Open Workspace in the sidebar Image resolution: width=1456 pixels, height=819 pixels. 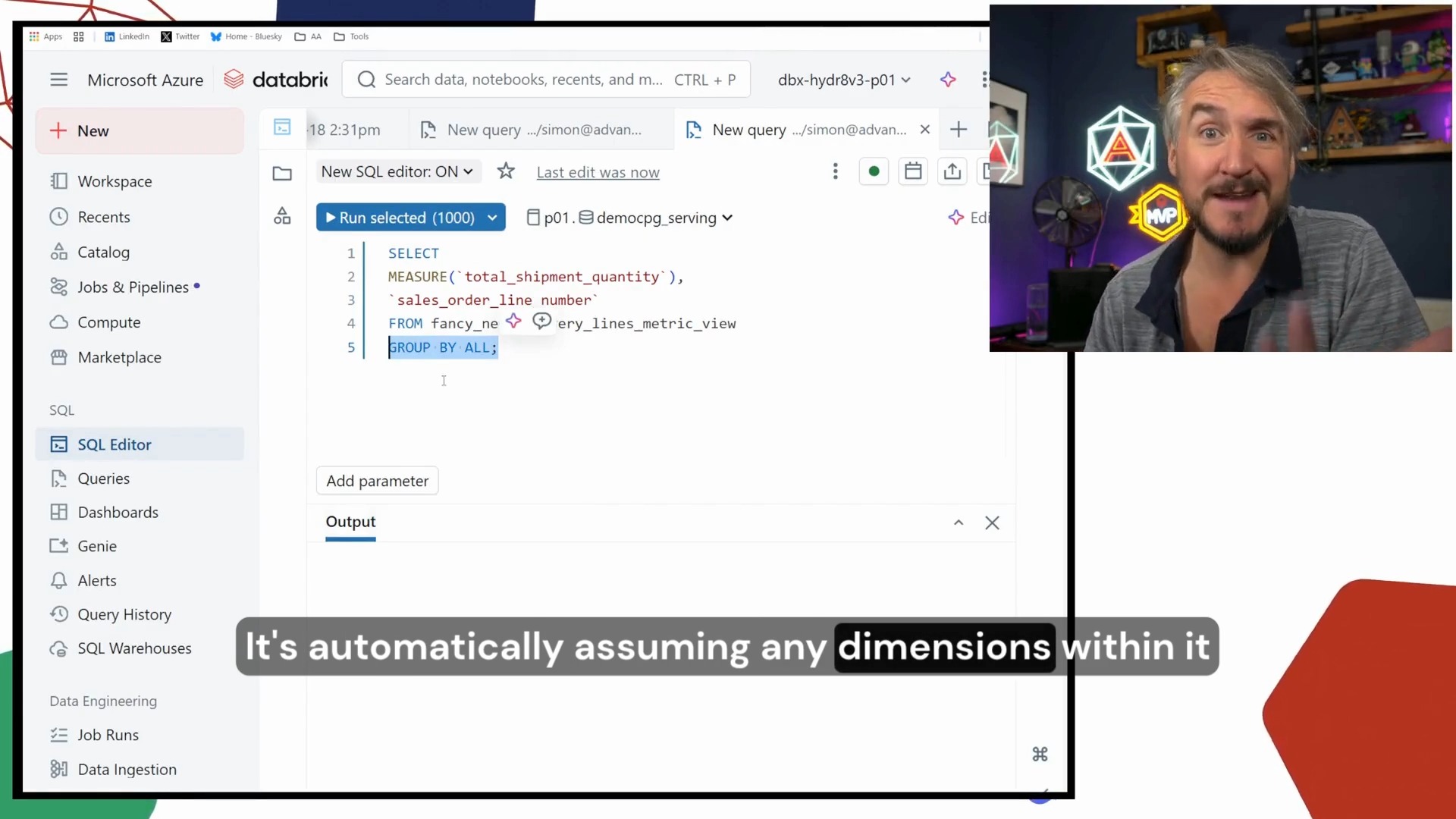click(x=140, y=181)
